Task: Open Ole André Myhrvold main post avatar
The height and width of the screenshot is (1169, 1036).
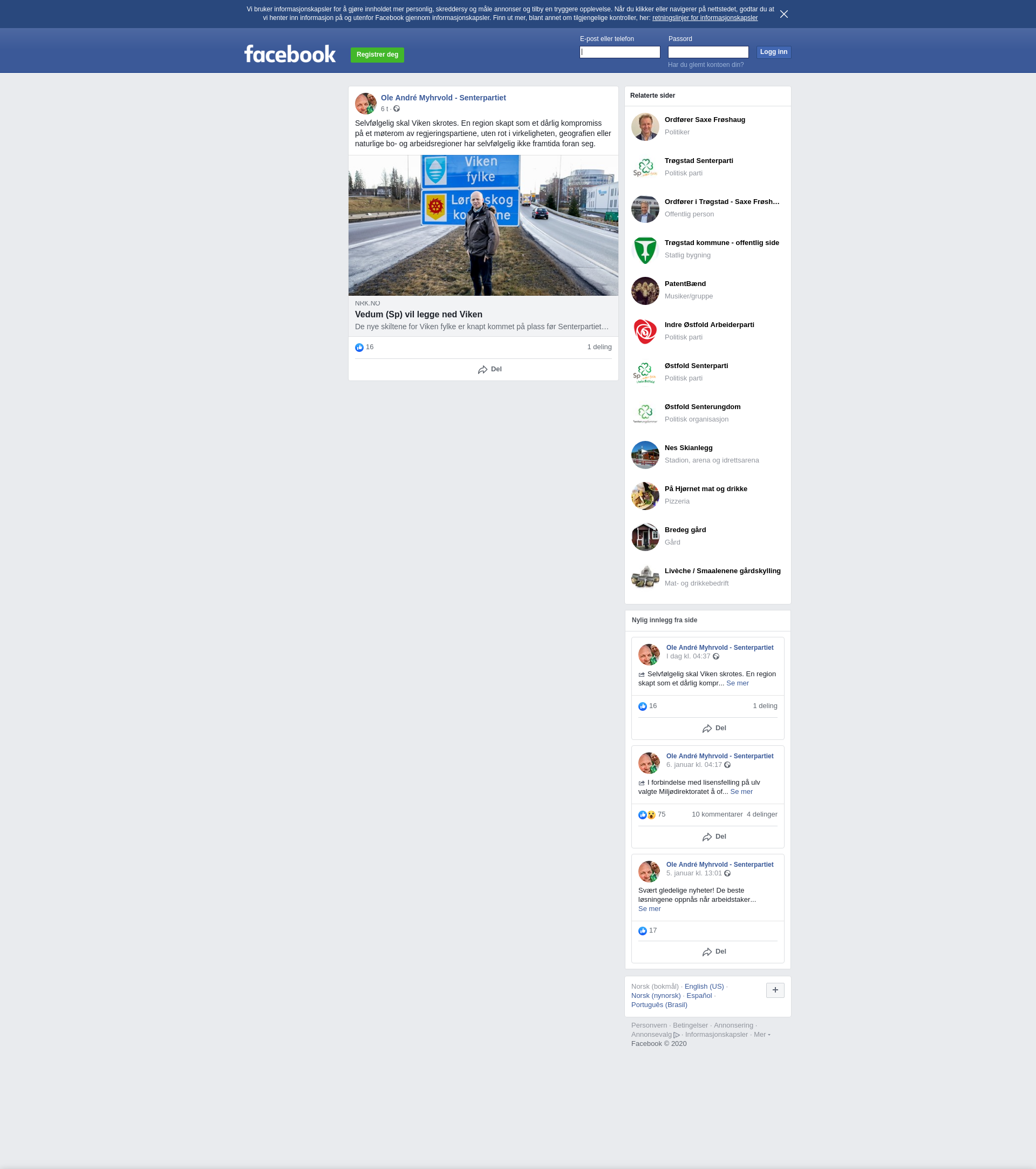Action: 365,104
